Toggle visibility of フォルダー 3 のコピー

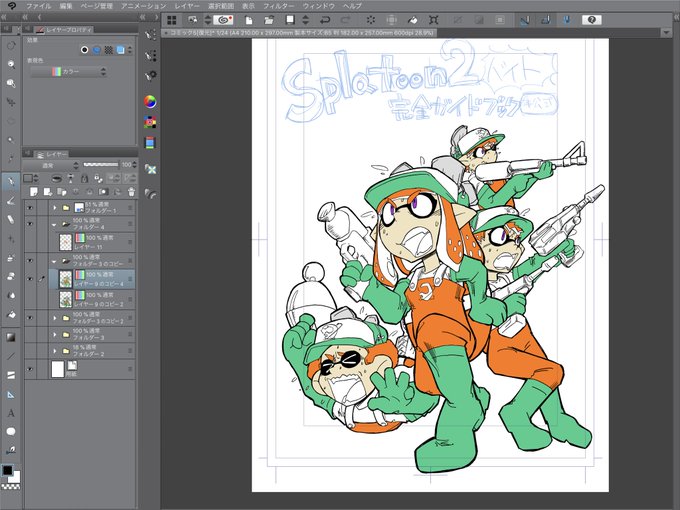tap(30, 260)
